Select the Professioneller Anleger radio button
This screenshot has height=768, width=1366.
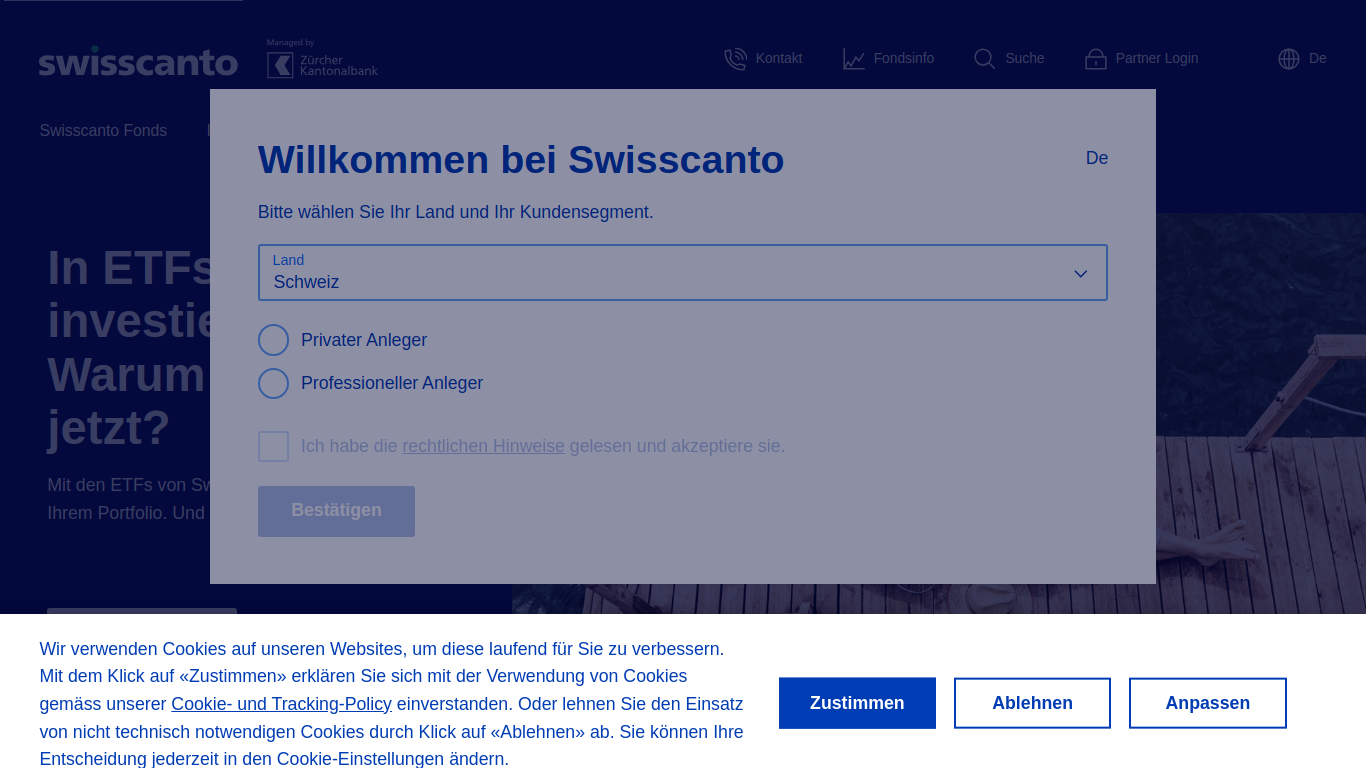(273, 383)
